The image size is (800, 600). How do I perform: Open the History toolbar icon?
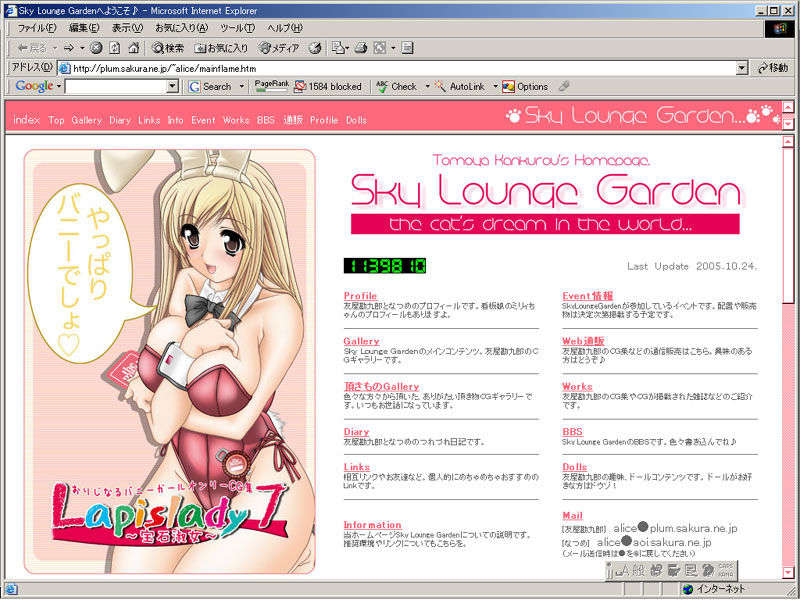[315, 48]
